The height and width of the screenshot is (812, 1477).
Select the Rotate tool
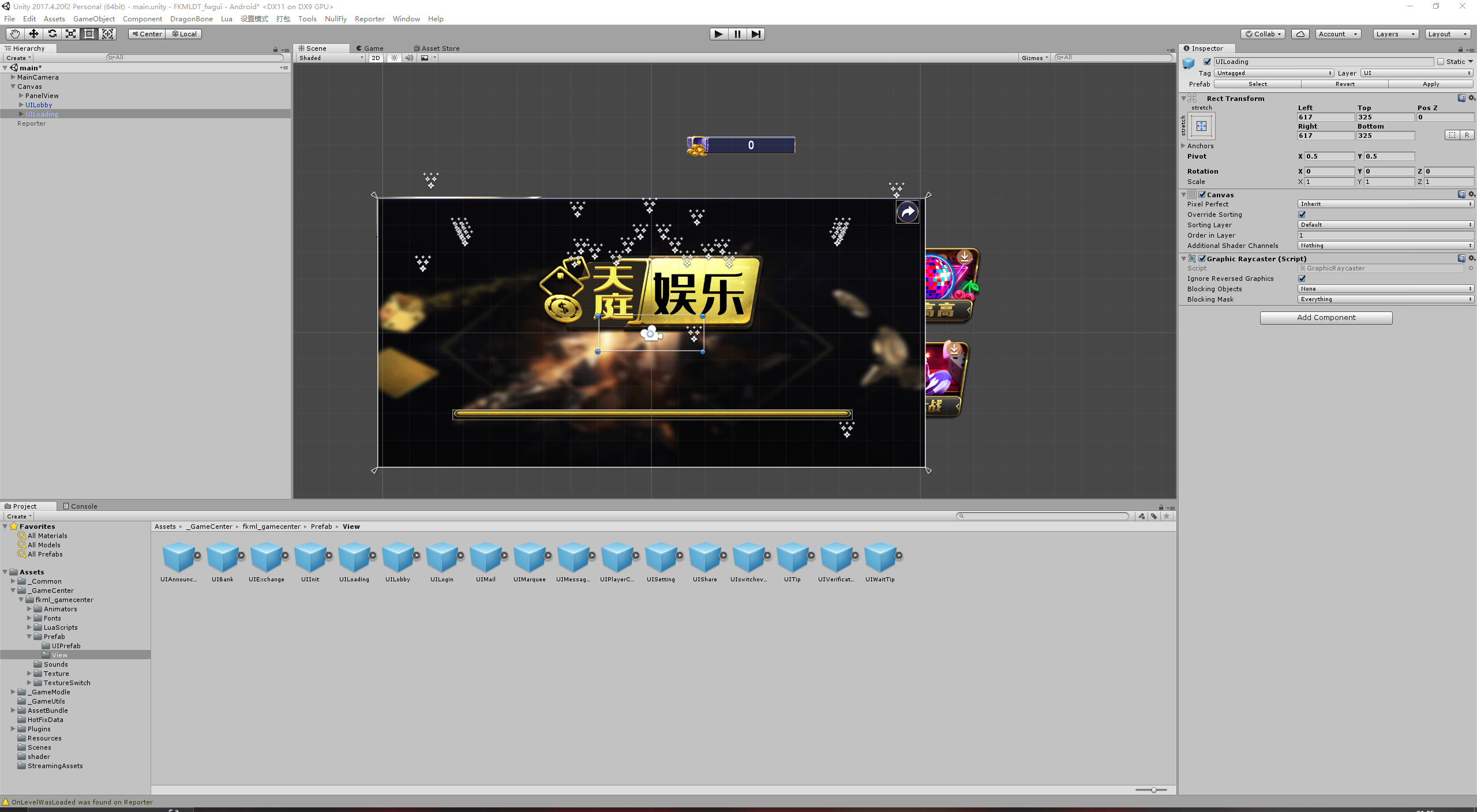pyautogui.click(x=53, y=33)
